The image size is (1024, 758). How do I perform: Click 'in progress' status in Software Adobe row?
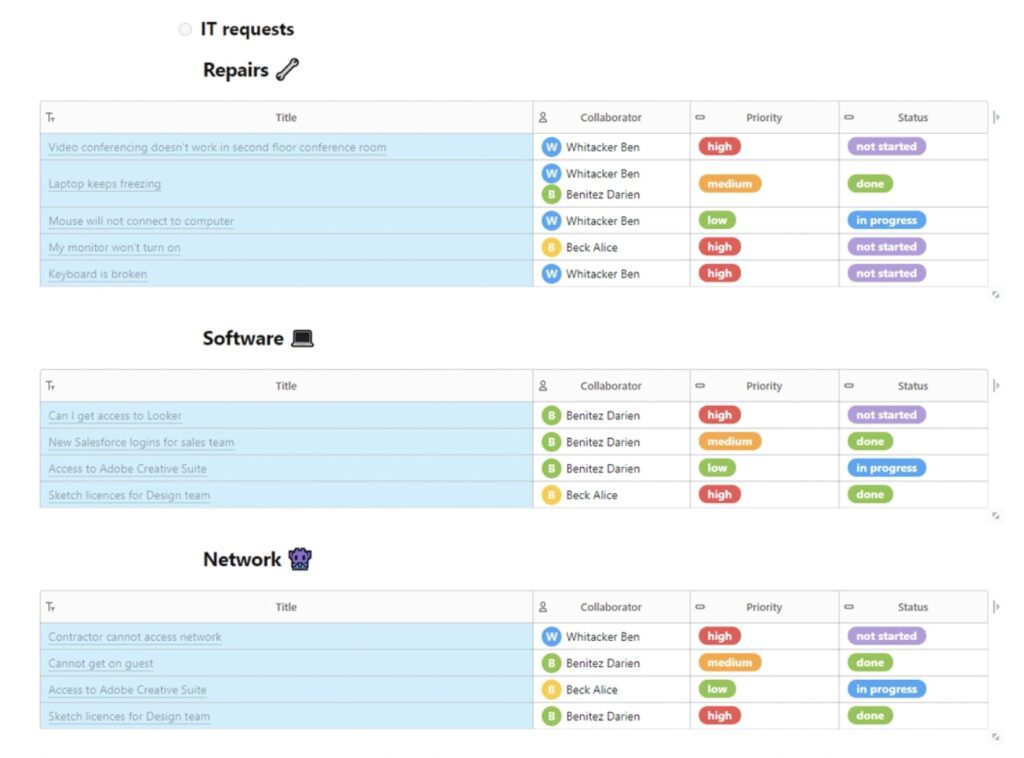point(886,468)
